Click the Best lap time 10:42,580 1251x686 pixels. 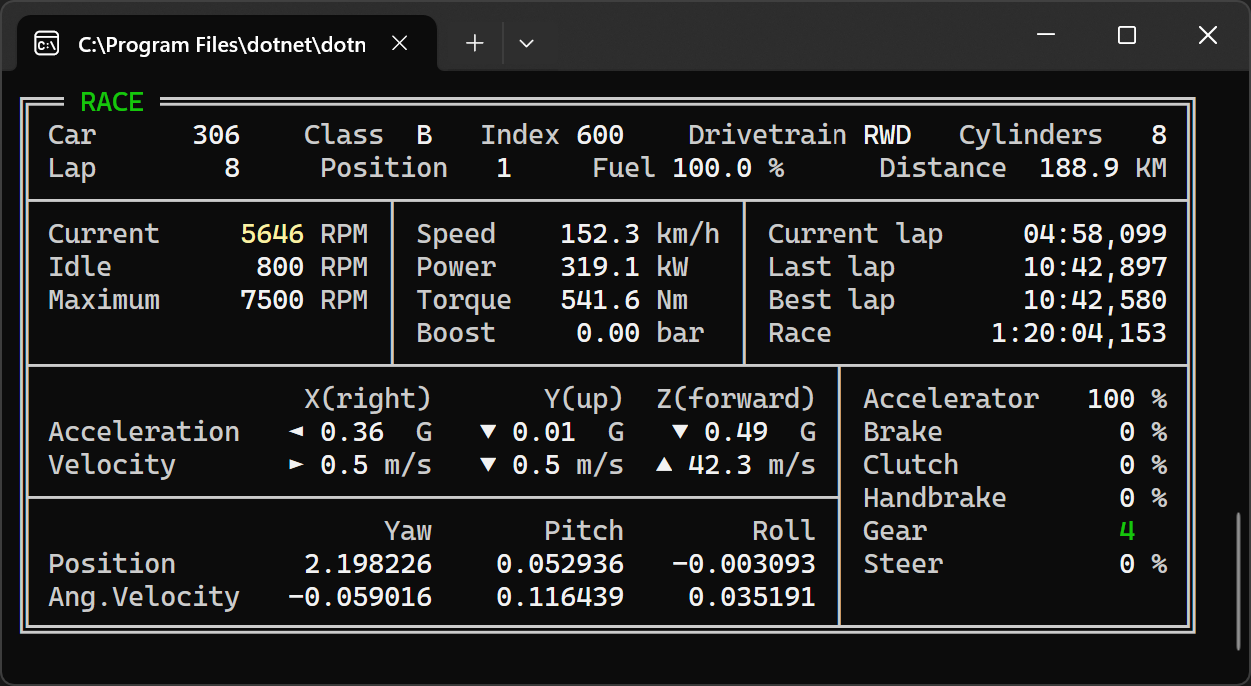(x=1094, y=300)
